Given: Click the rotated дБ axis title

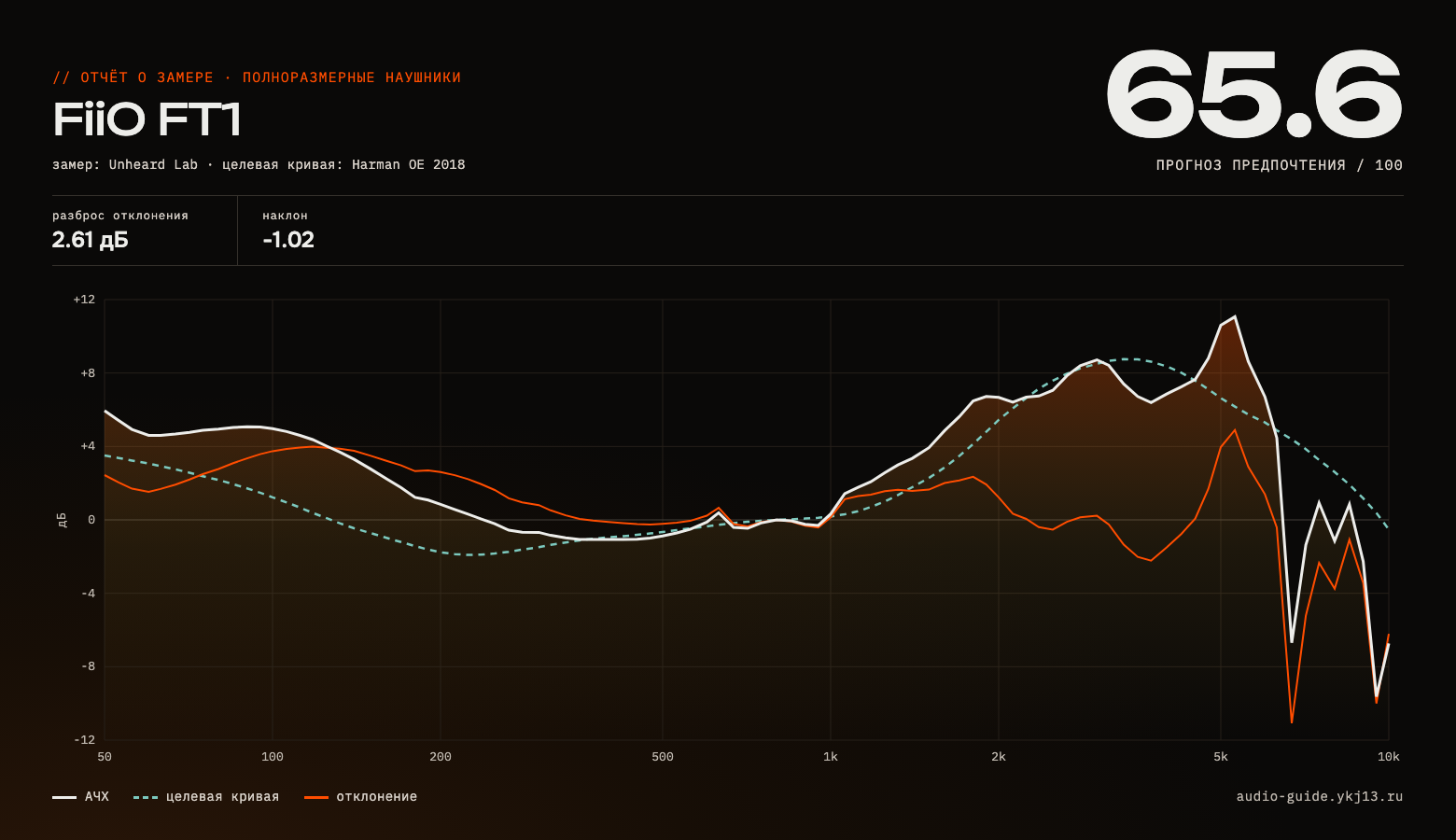Looking at the screenshot, I should tap(63, 520).
